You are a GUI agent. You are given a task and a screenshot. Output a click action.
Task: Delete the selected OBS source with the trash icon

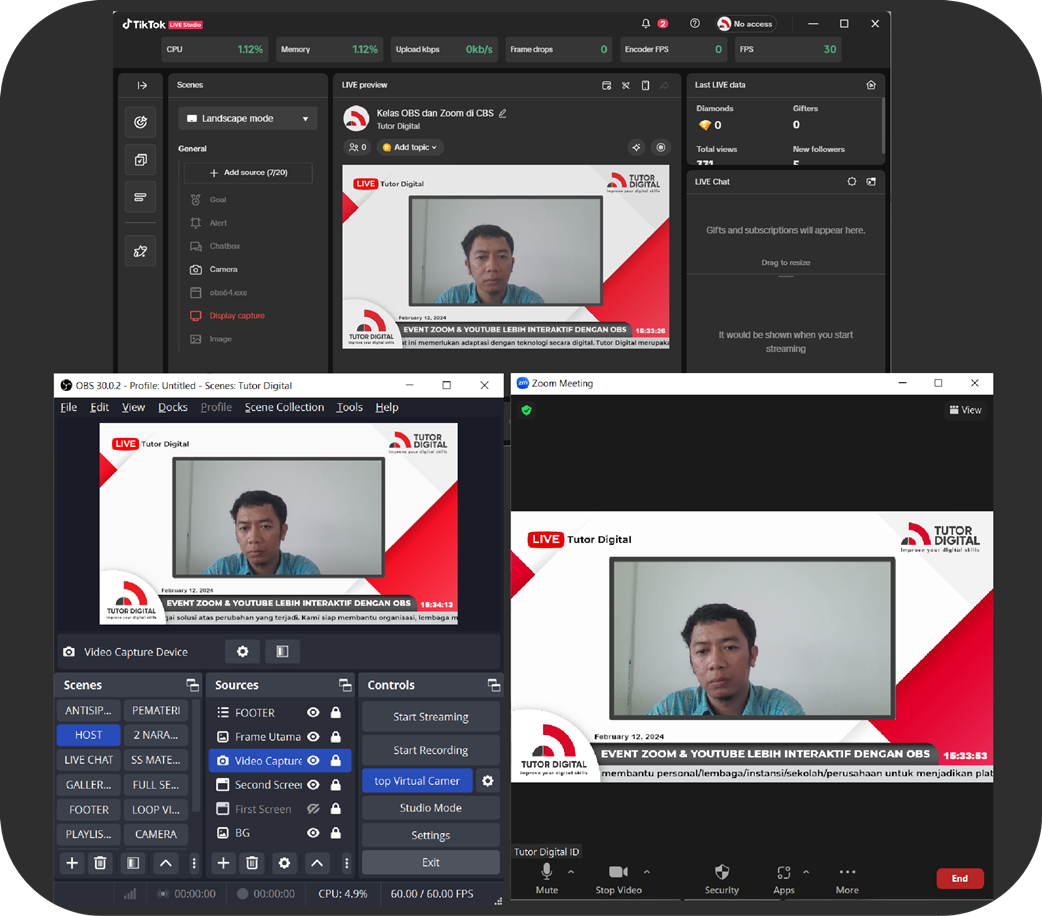pyautogui.click(x=253, y=863)
